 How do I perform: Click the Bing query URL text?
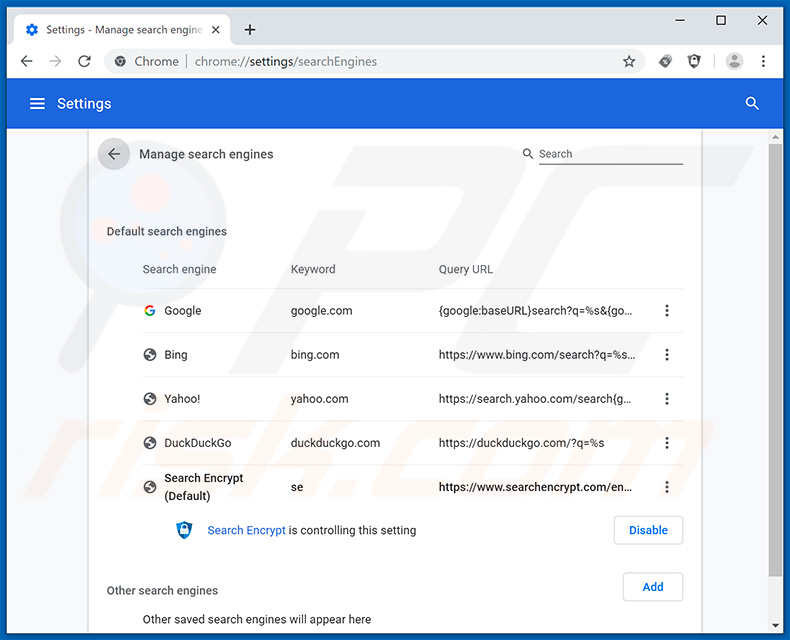(537, 355)
